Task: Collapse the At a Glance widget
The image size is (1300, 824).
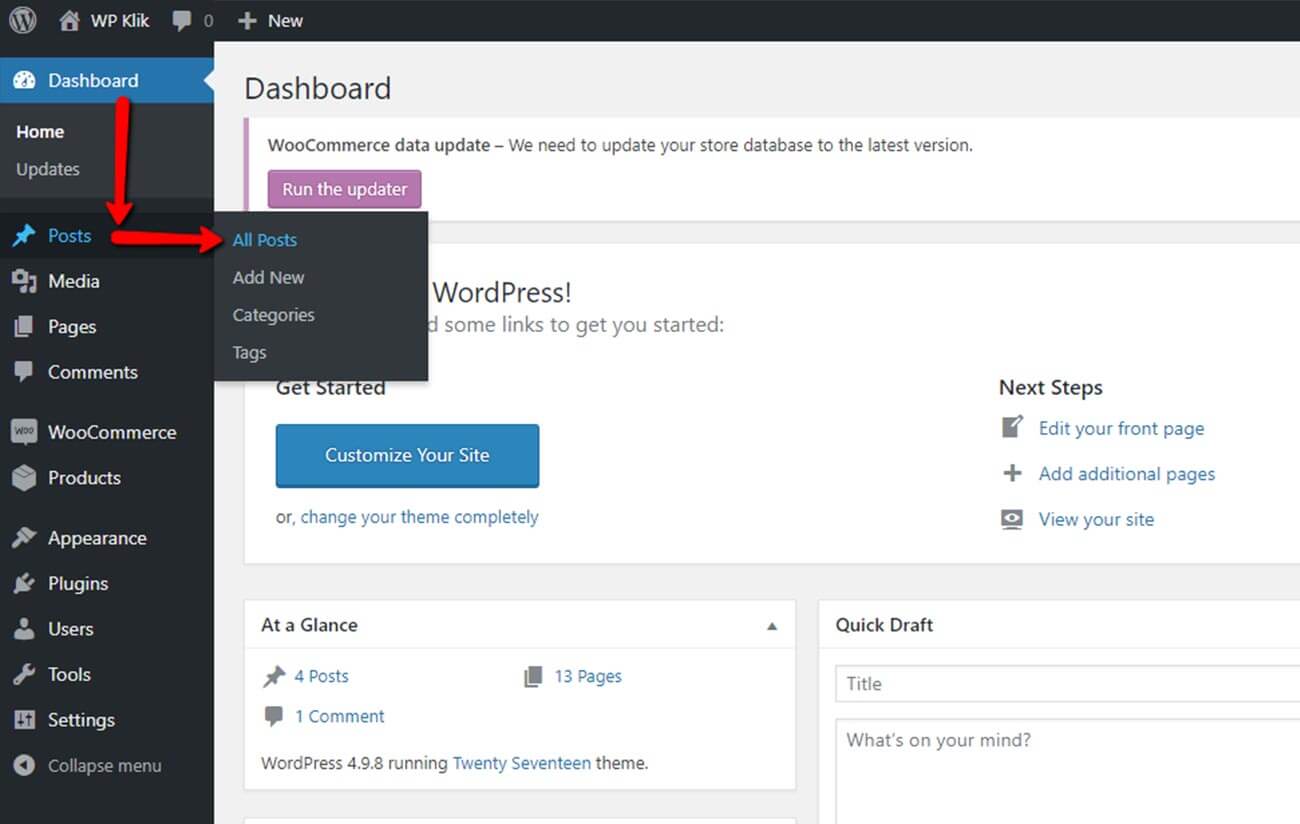Action: tap(771, 624)
